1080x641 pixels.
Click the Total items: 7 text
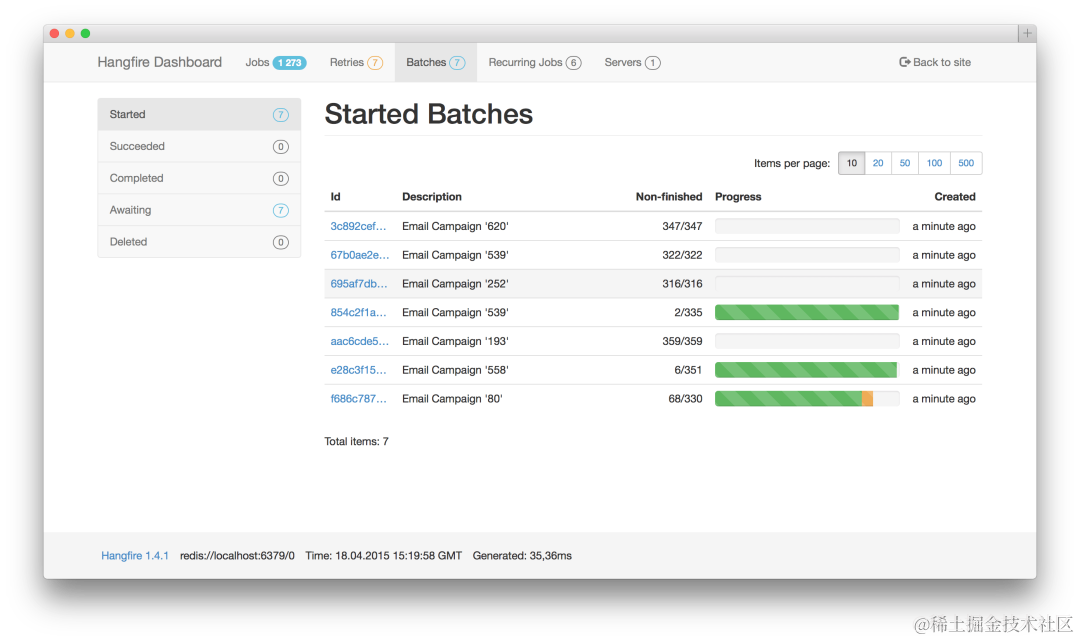click(357, 441)
